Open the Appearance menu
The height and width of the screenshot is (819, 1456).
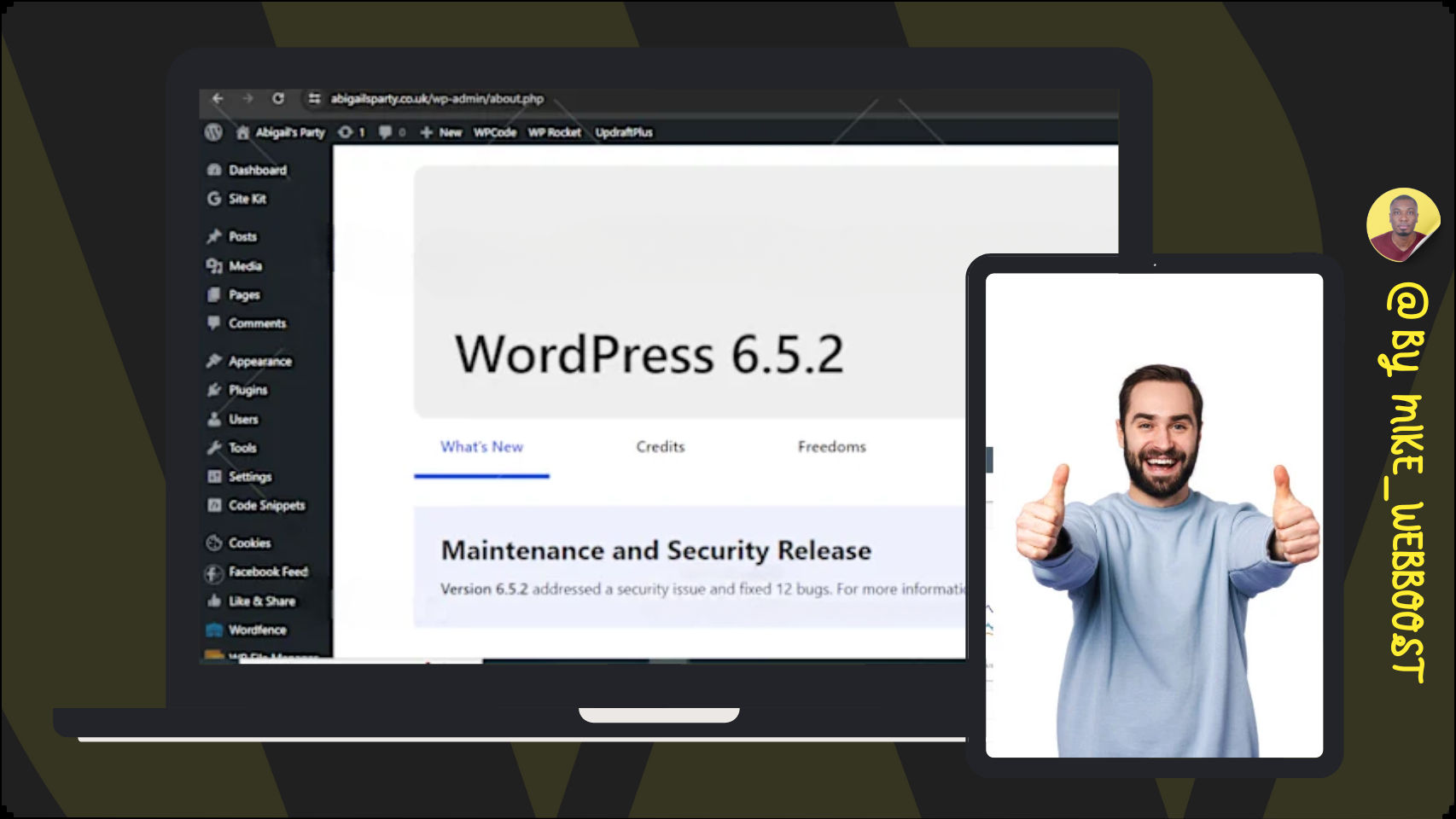[x=259, y=362]
